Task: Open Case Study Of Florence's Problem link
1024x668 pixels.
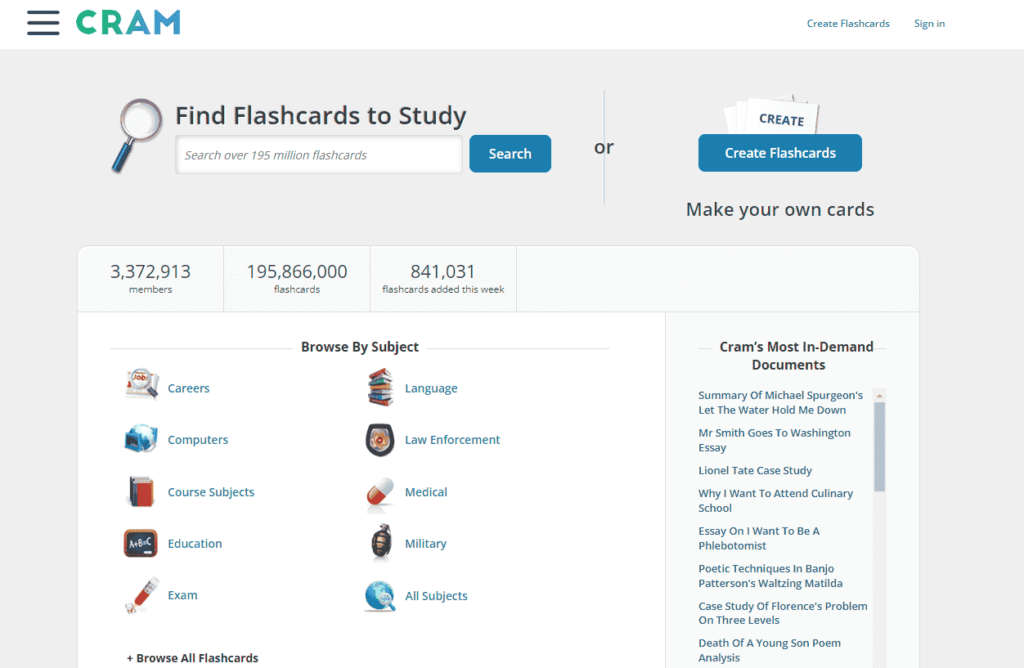Action: (782, 613)
